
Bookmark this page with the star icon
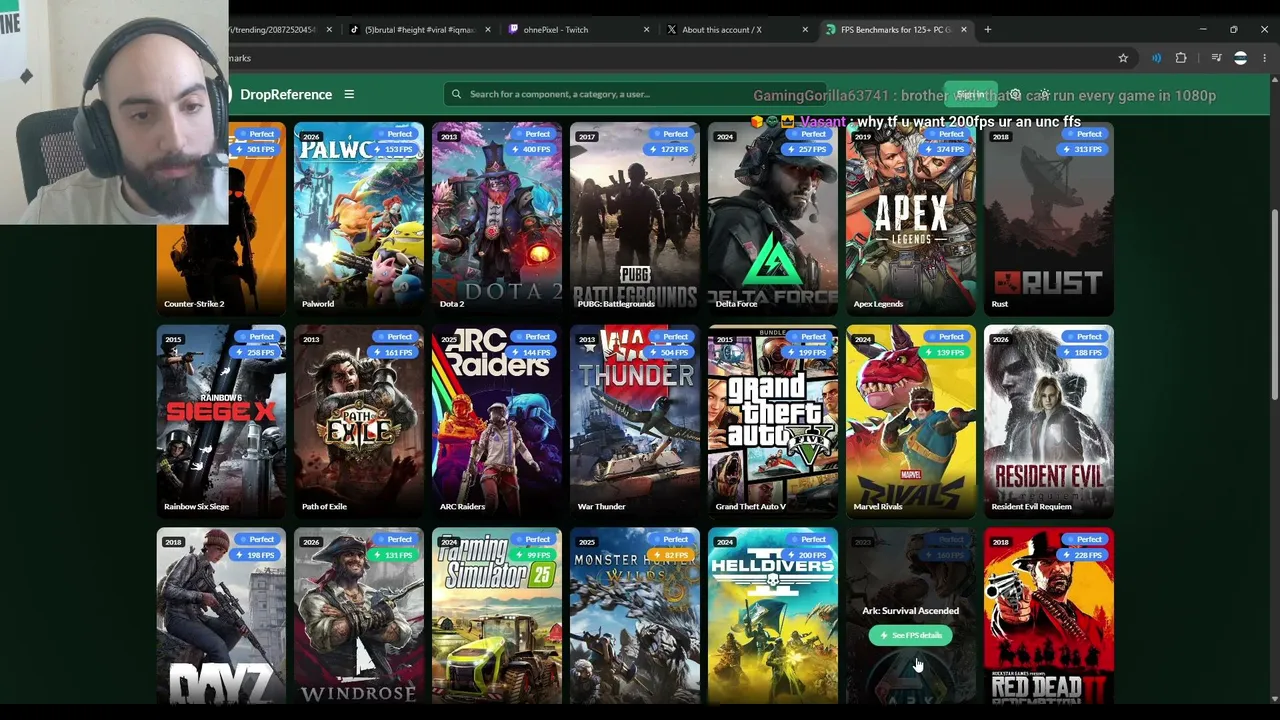coord(1123,58)
